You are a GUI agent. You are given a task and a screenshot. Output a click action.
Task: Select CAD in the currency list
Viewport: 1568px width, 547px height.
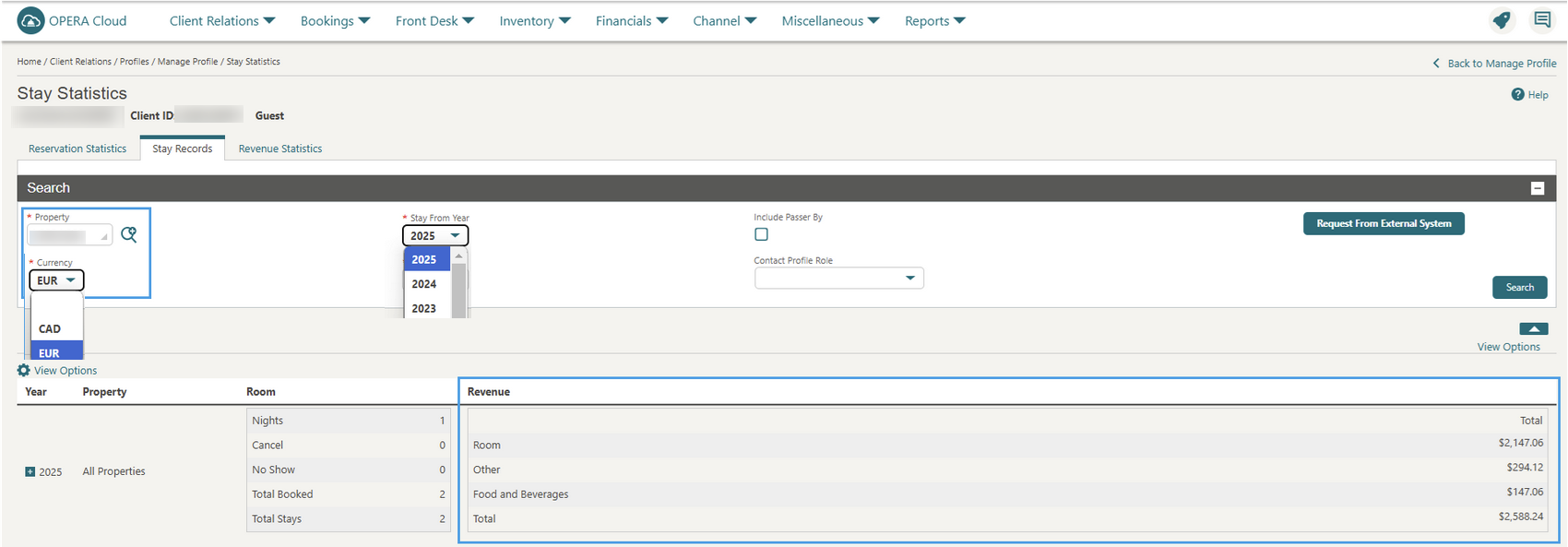point(56,328)
